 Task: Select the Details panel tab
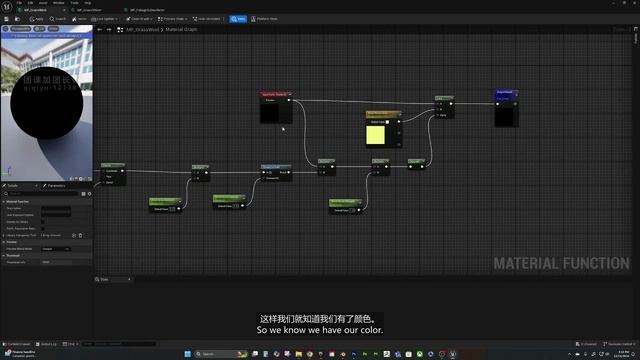click(12, 186)
